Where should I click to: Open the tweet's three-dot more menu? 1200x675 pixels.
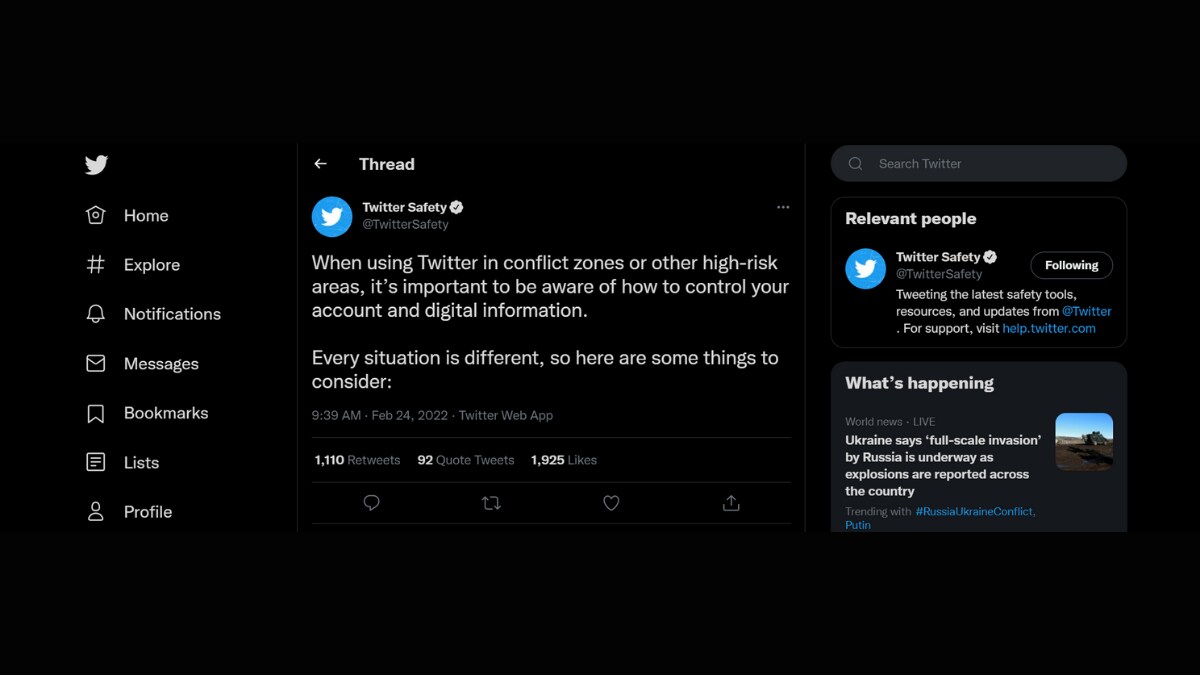(783, 207)
